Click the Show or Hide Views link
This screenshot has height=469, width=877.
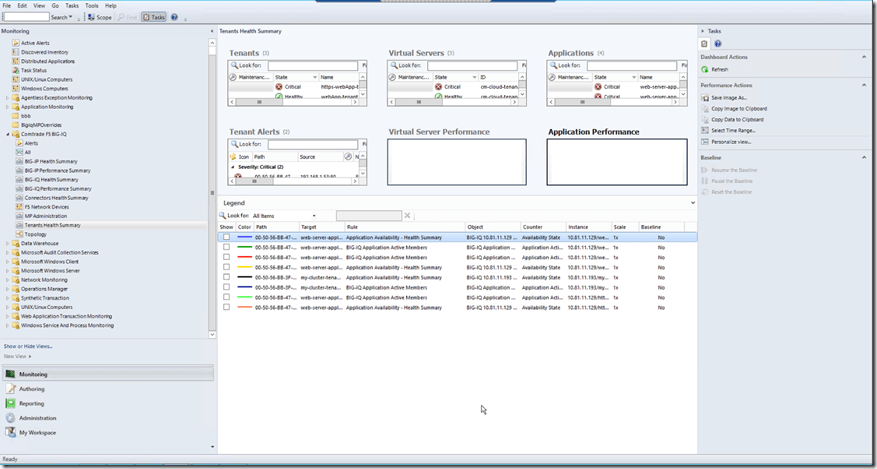click(x=26, y=346)
